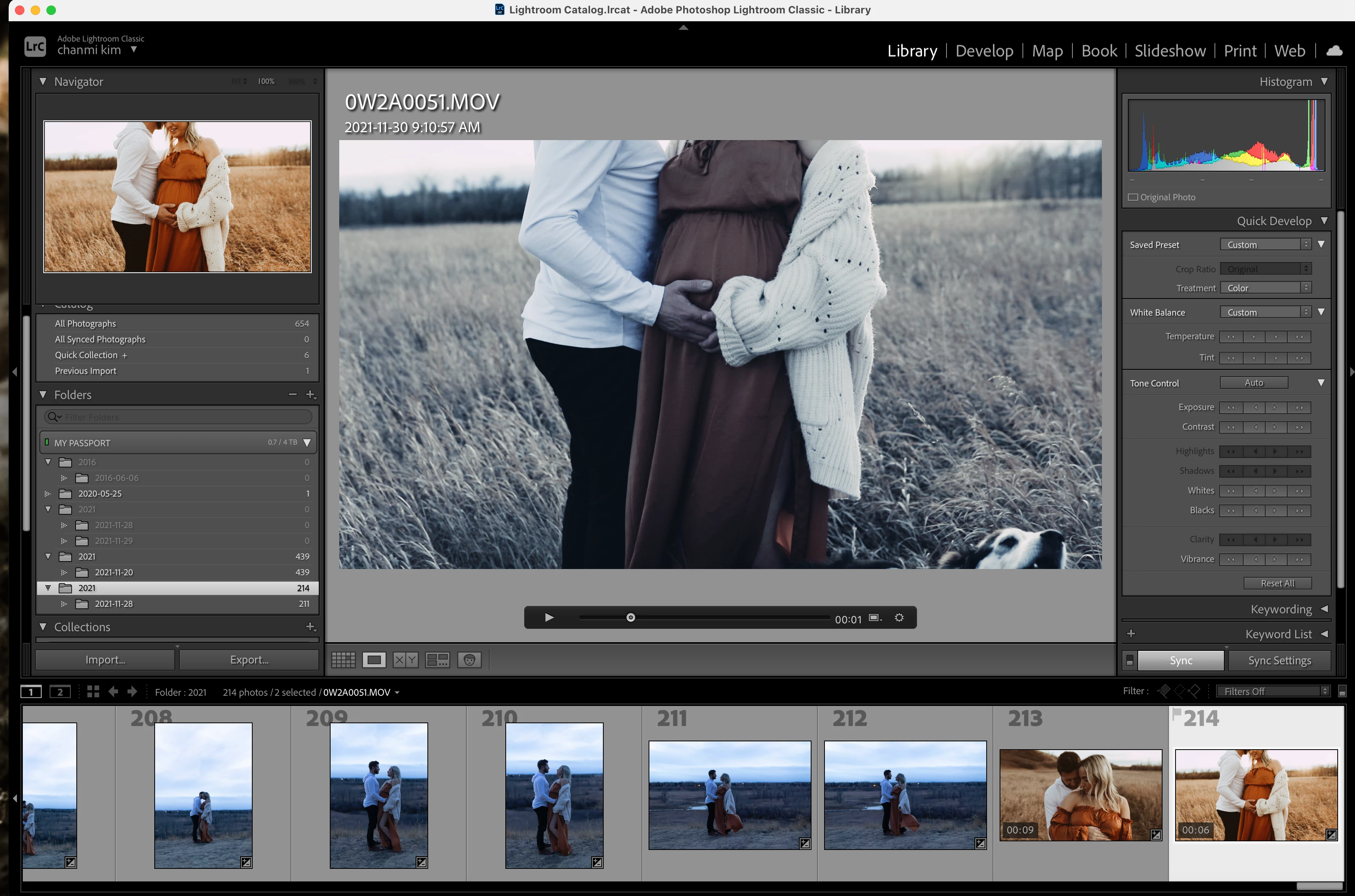This screenshot has width=1355, height=896.
Task: Open People view face icon
Action: tap(469, 660)
